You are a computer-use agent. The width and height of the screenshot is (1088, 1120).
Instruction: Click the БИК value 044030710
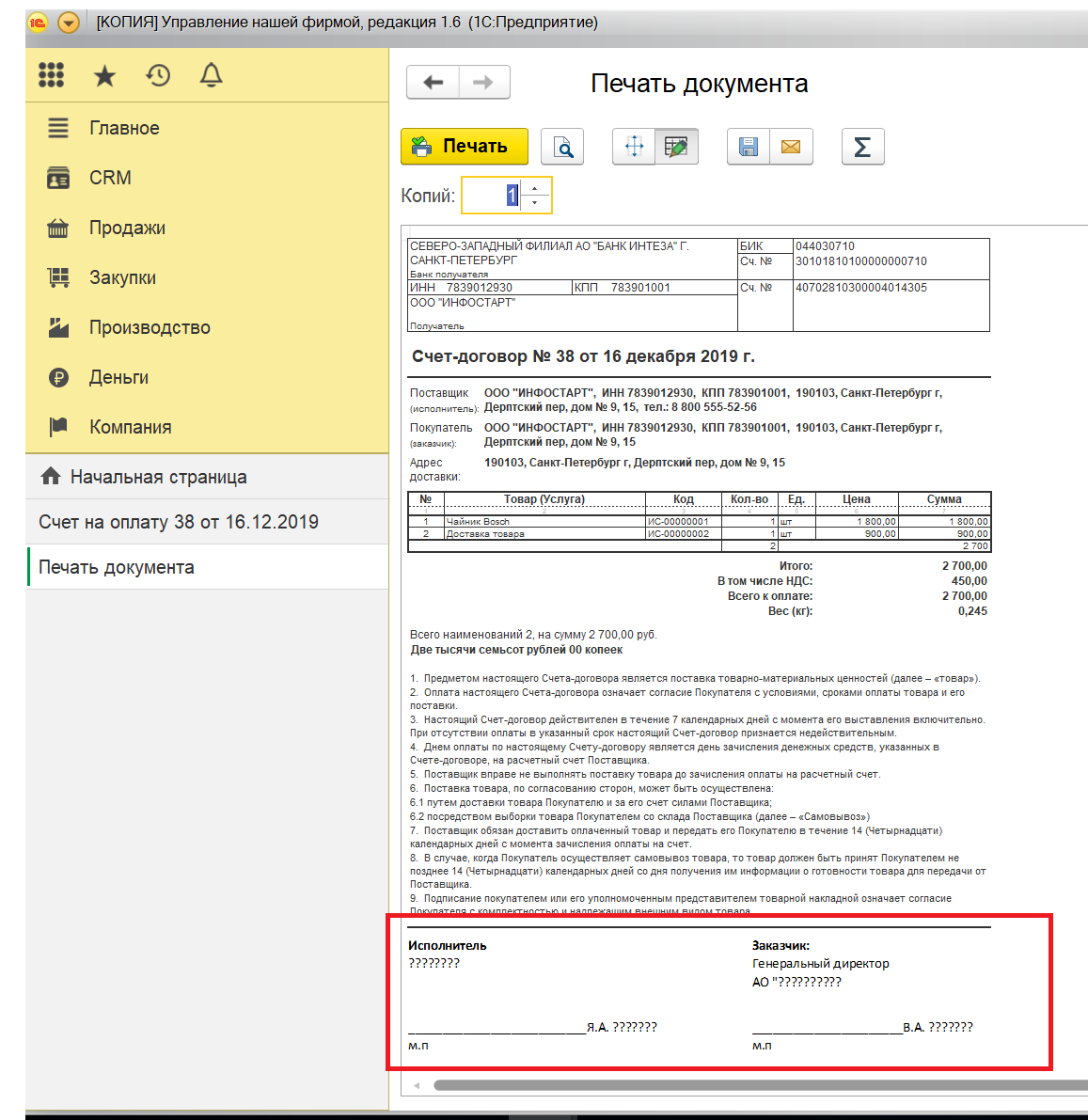pyautogui.click(x=825, y=245)
